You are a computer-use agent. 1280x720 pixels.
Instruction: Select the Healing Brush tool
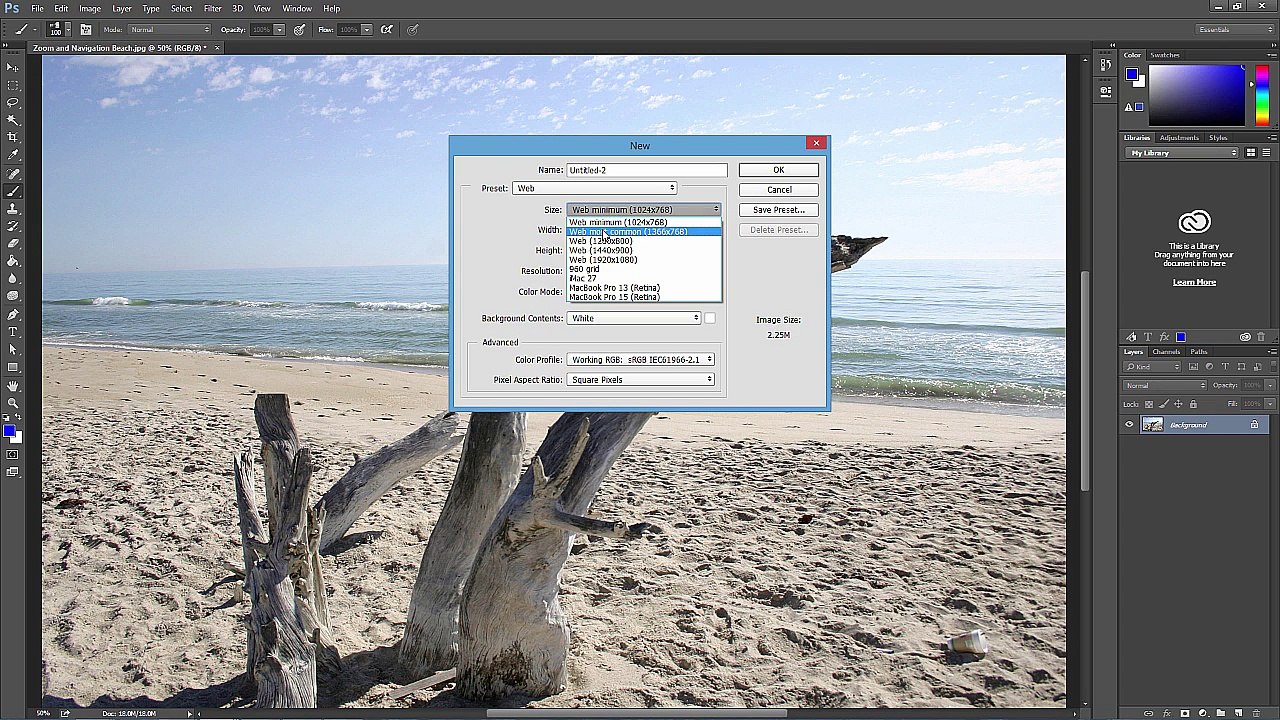point(12,173)
